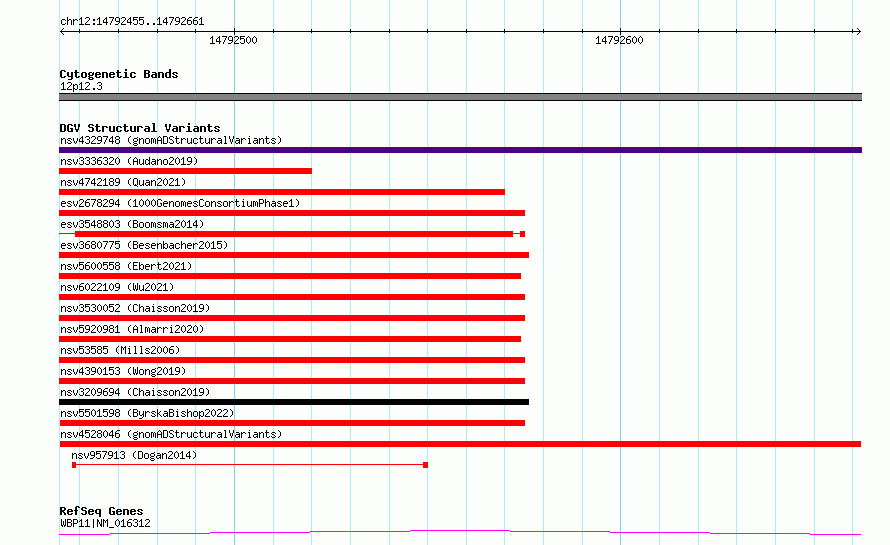Select the red esv3680775 variant bar
Viewport: 890px width, 545px height.
(x=294, y=255)
